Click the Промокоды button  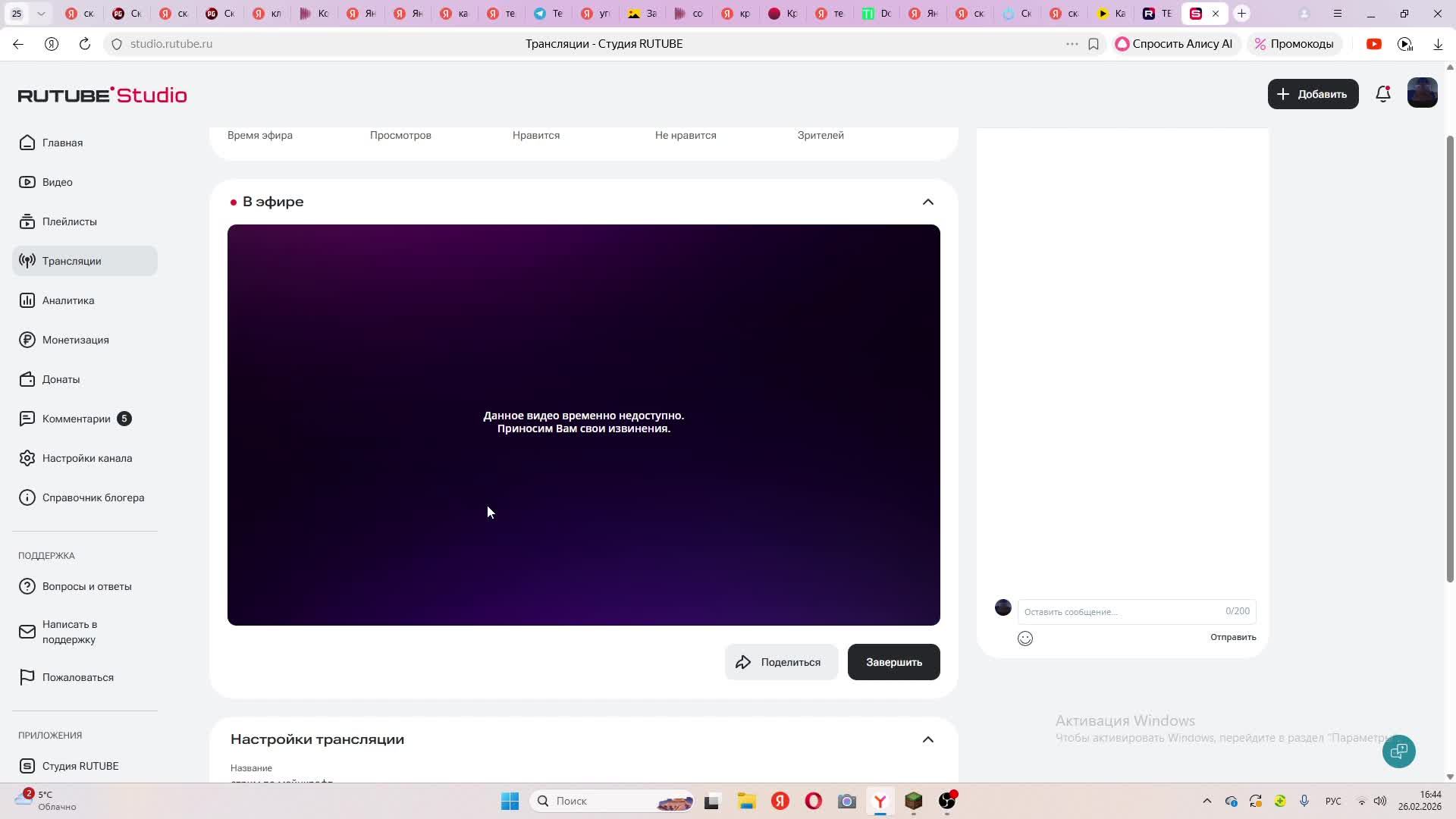[x=1294, y=44]
